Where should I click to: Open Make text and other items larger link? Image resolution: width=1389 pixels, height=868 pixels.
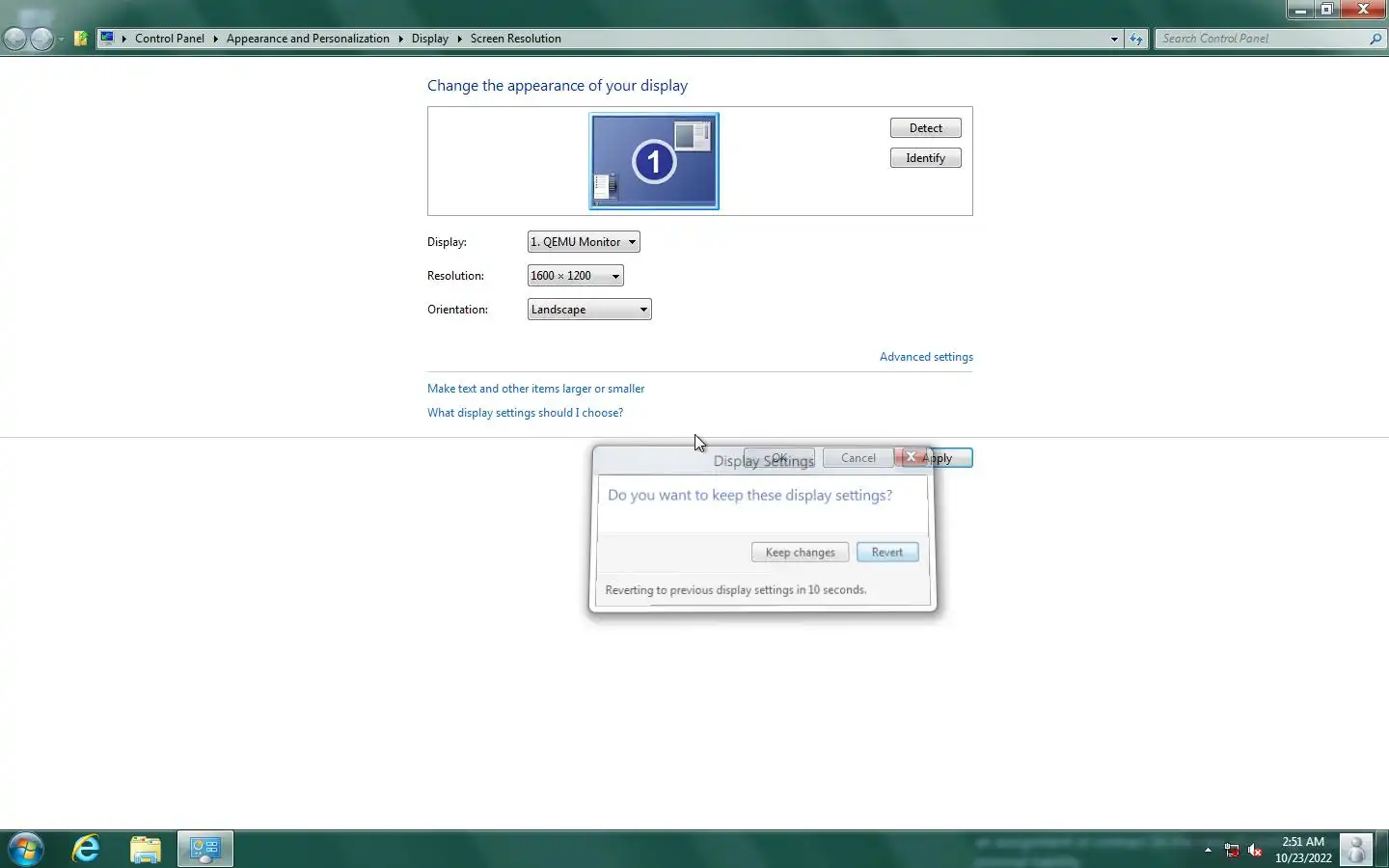point(535,389)
